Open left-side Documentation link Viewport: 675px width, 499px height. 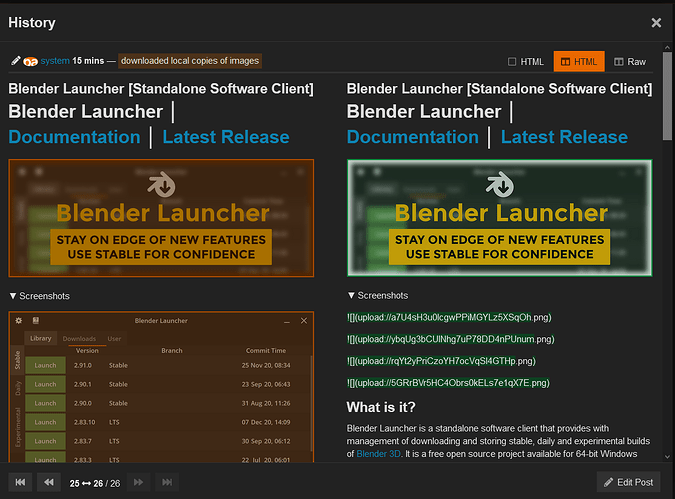tap(74, 137)
